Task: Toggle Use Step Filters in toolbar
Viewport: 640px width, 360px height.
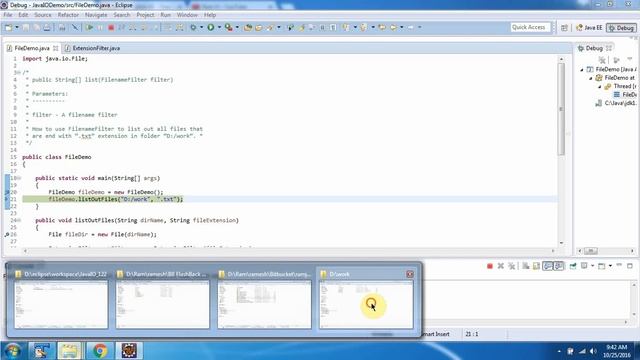Action: tap(180, 27)
